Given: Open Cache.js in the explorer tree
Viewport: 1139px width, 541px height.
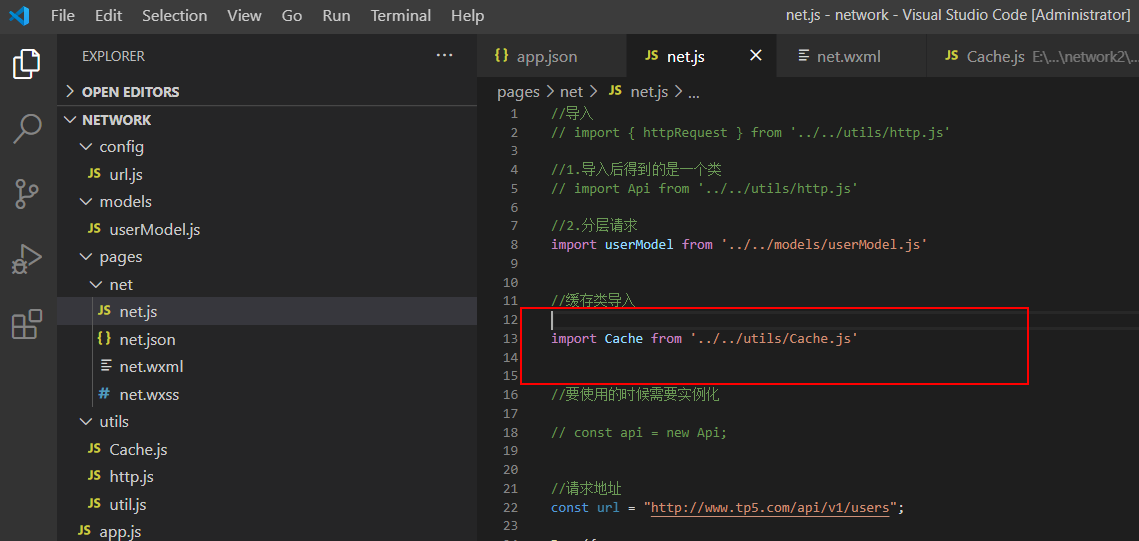Looking at the screenshot, I should coord(267,450).
